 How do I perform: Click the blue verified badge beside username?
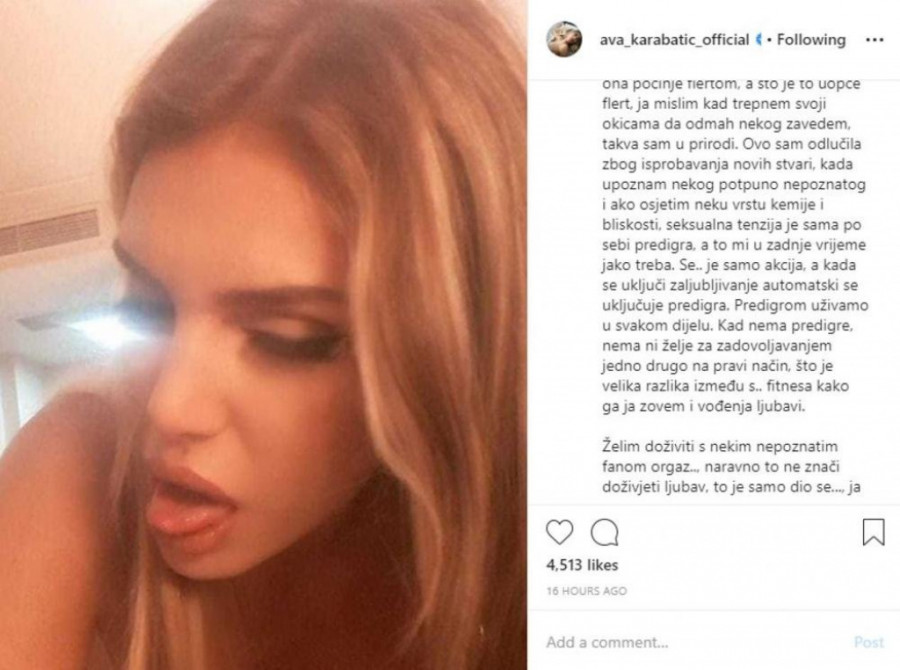(759, 40)
